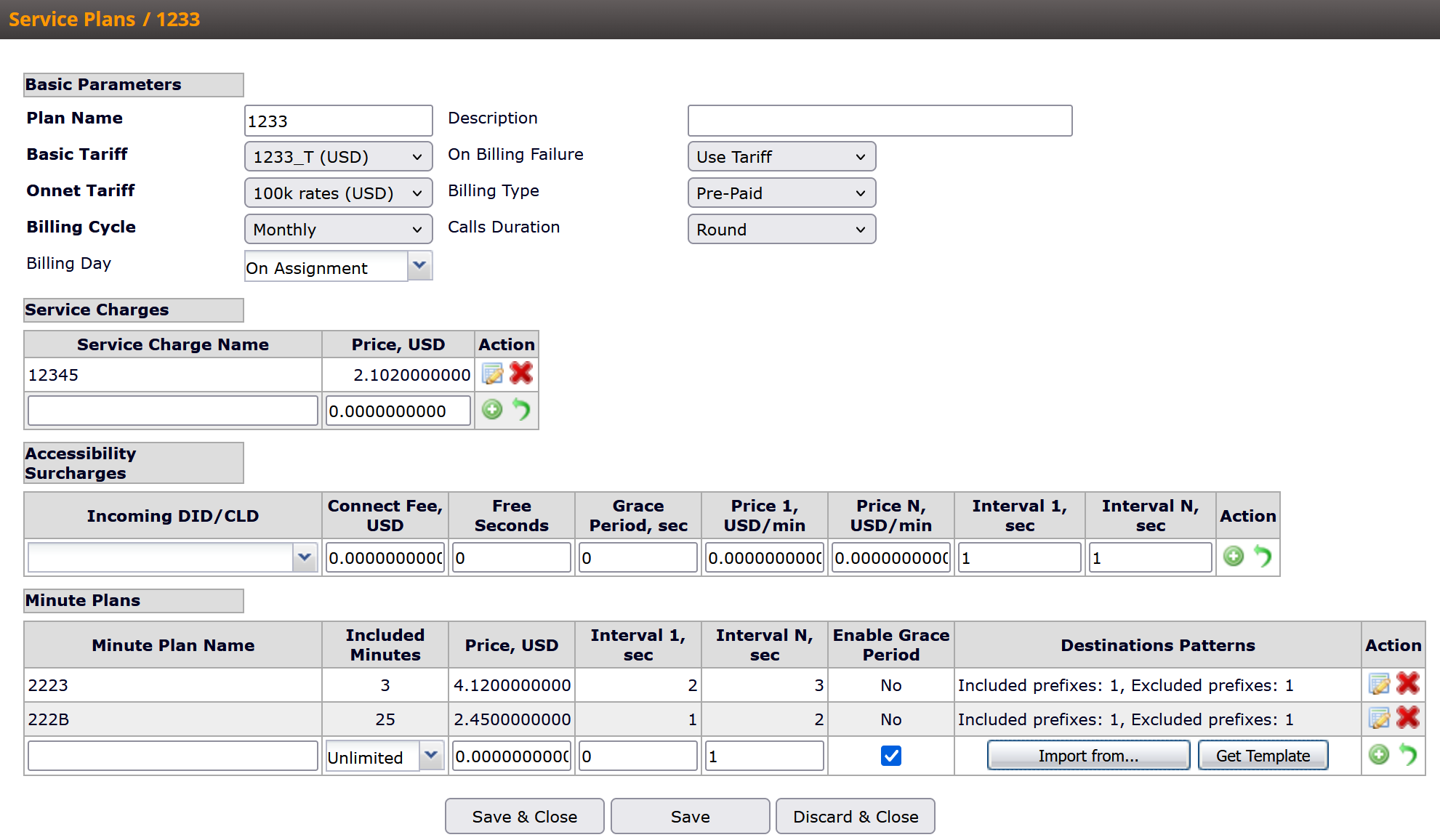Image resolution: width=1440 pixels, height=840 pixels.
Task: Expand Billing Cycle dropdown
Action: click(x=338, y=230)
